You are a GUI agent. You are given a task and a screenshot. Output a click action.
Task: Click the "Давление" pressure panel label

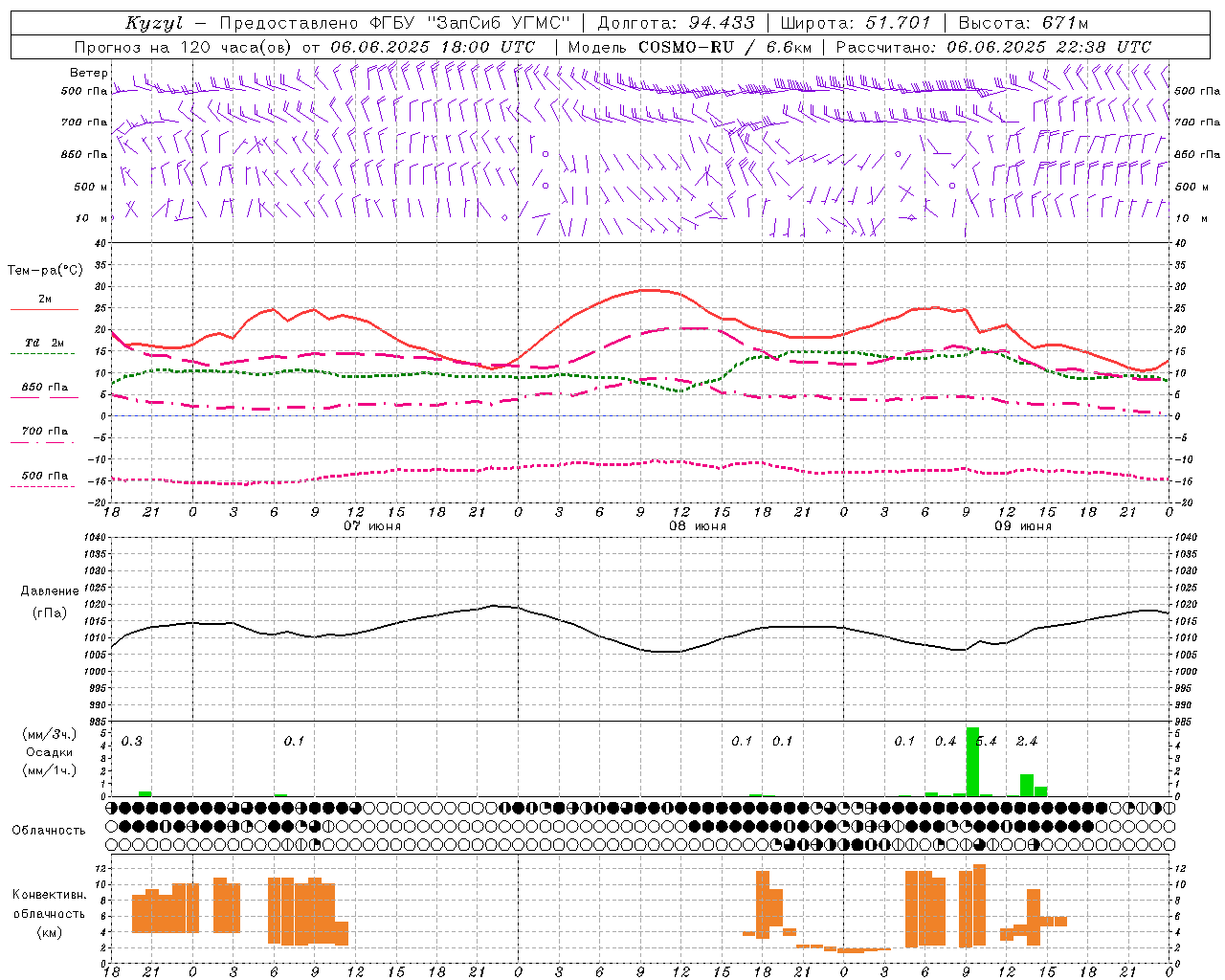[50, 591]
